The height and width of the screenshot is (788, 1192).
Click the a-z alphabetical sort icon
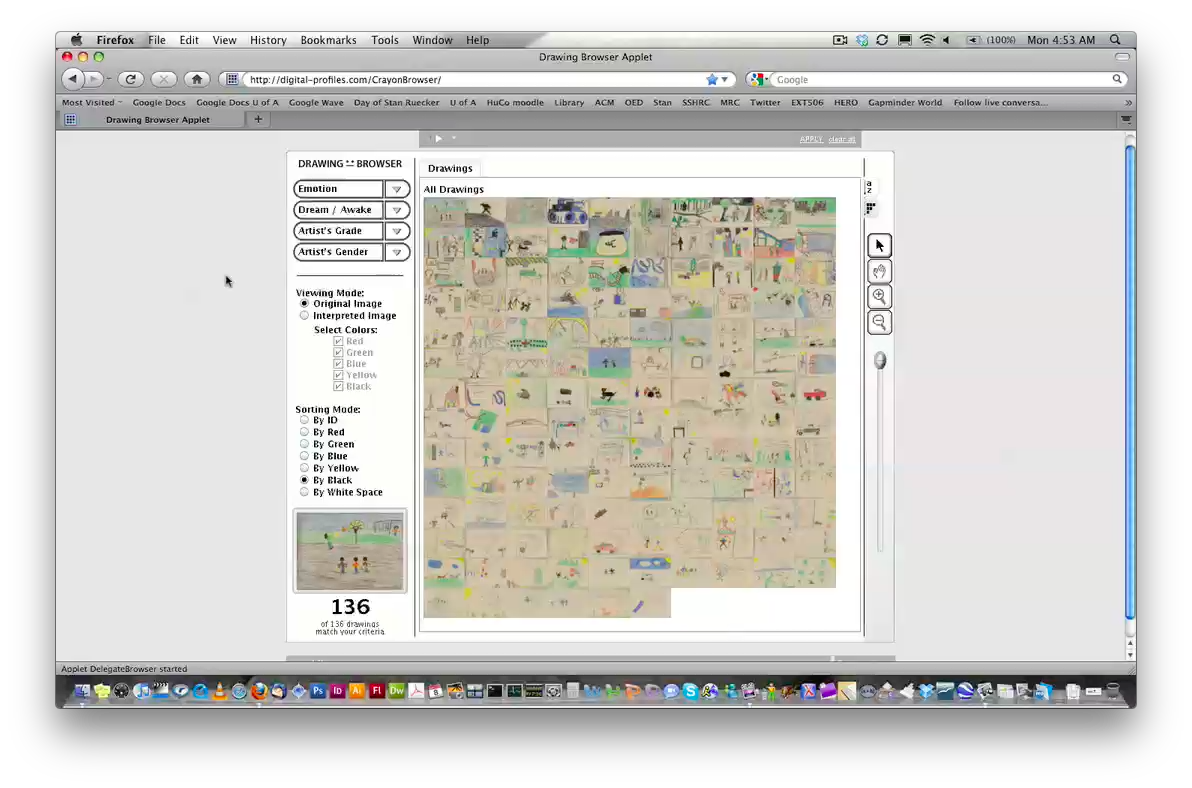868,186
